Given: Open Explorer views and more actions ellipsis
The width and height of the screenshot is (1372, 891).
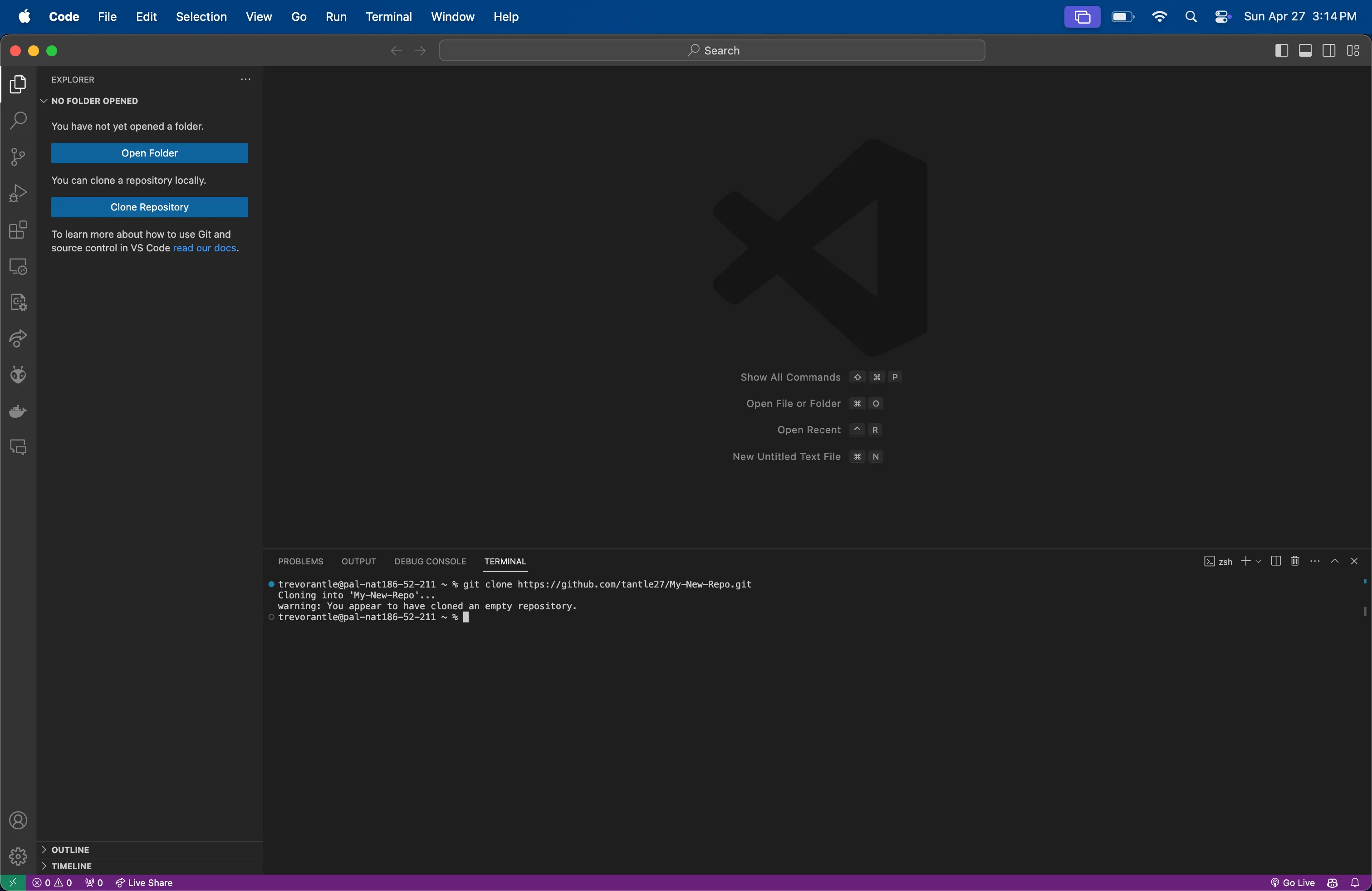Looking at the screenshot, I should [x=245, y=79].
